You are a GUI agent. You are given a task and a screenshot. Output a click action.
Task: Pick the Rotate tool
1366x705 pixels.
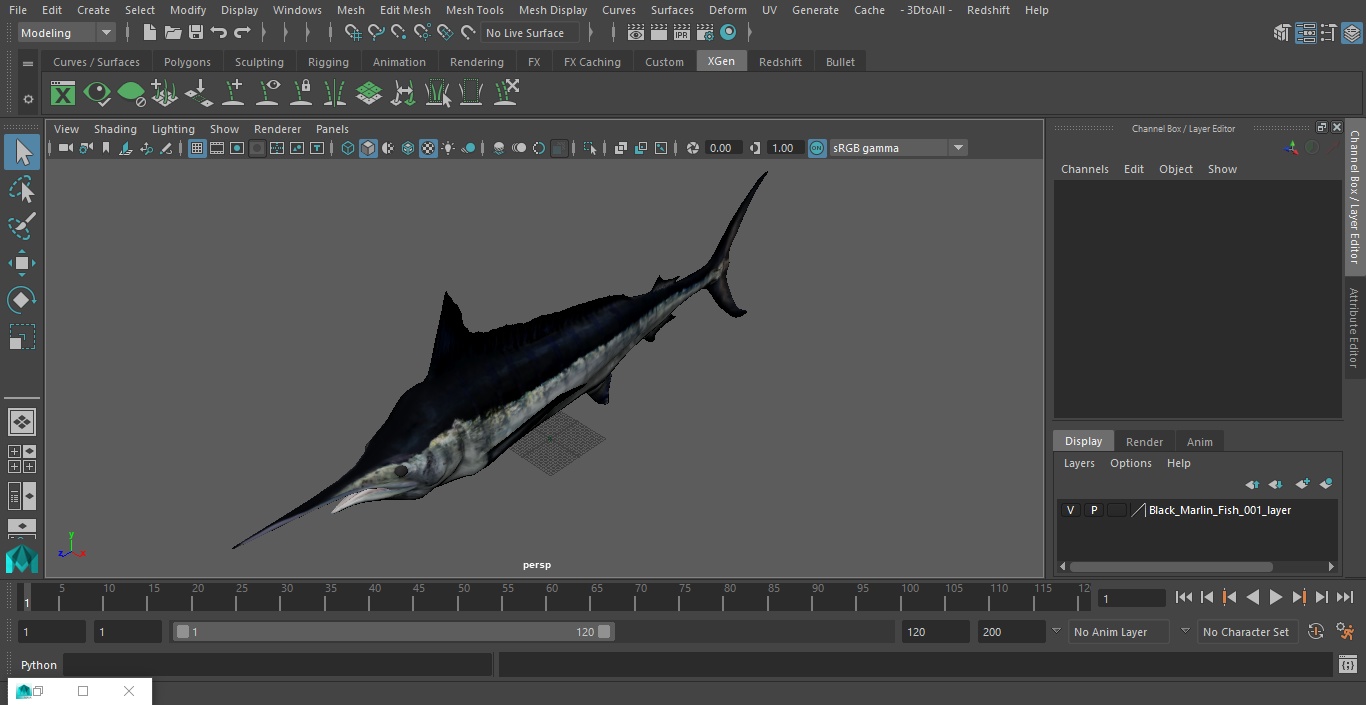[22, 300]
